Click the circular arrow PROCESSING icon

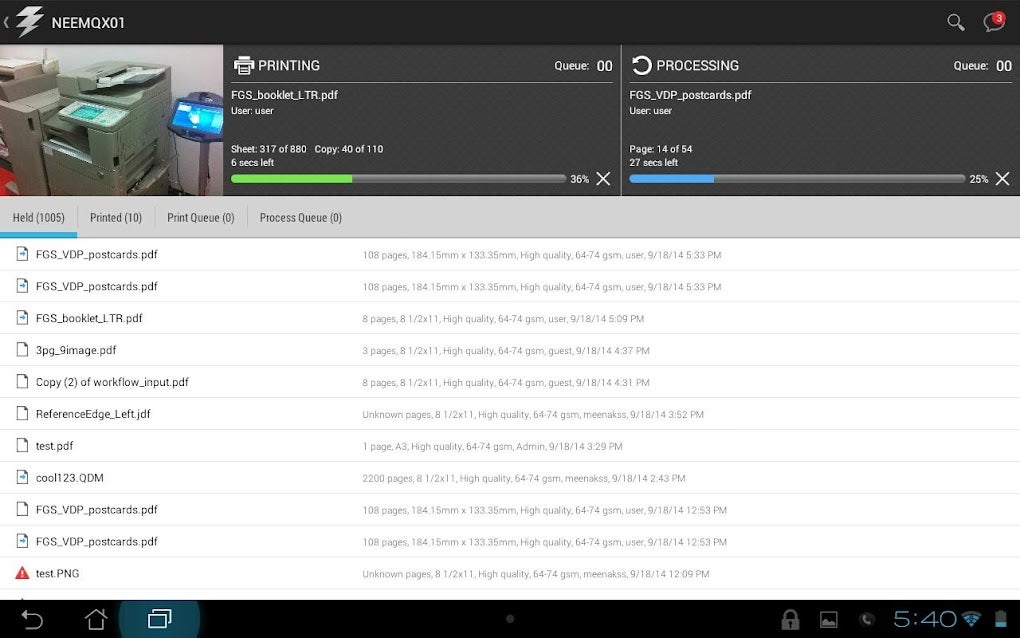click(641, 65)
